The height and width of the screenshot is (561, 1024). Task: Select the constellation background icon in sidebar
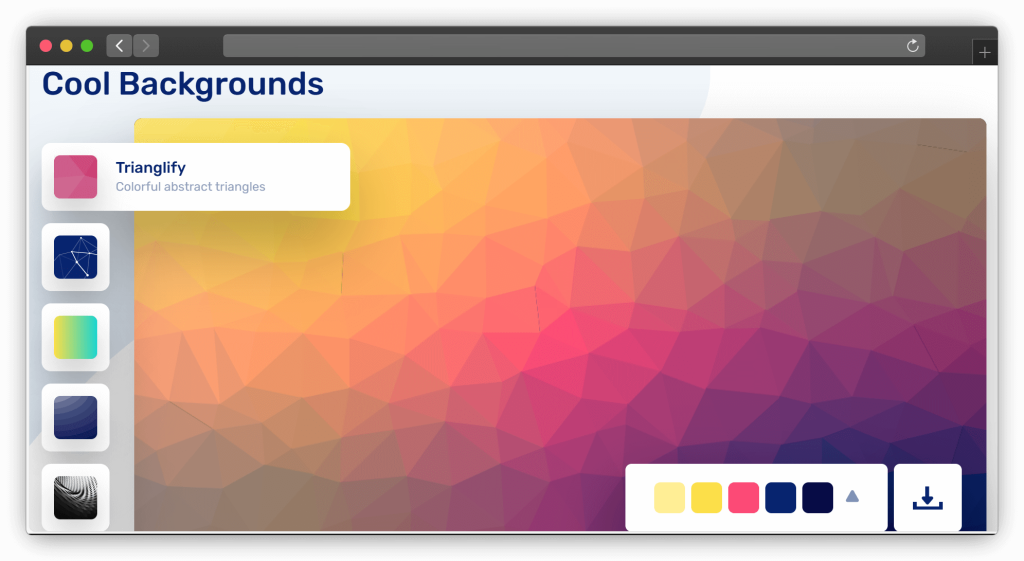pos(75,257)
